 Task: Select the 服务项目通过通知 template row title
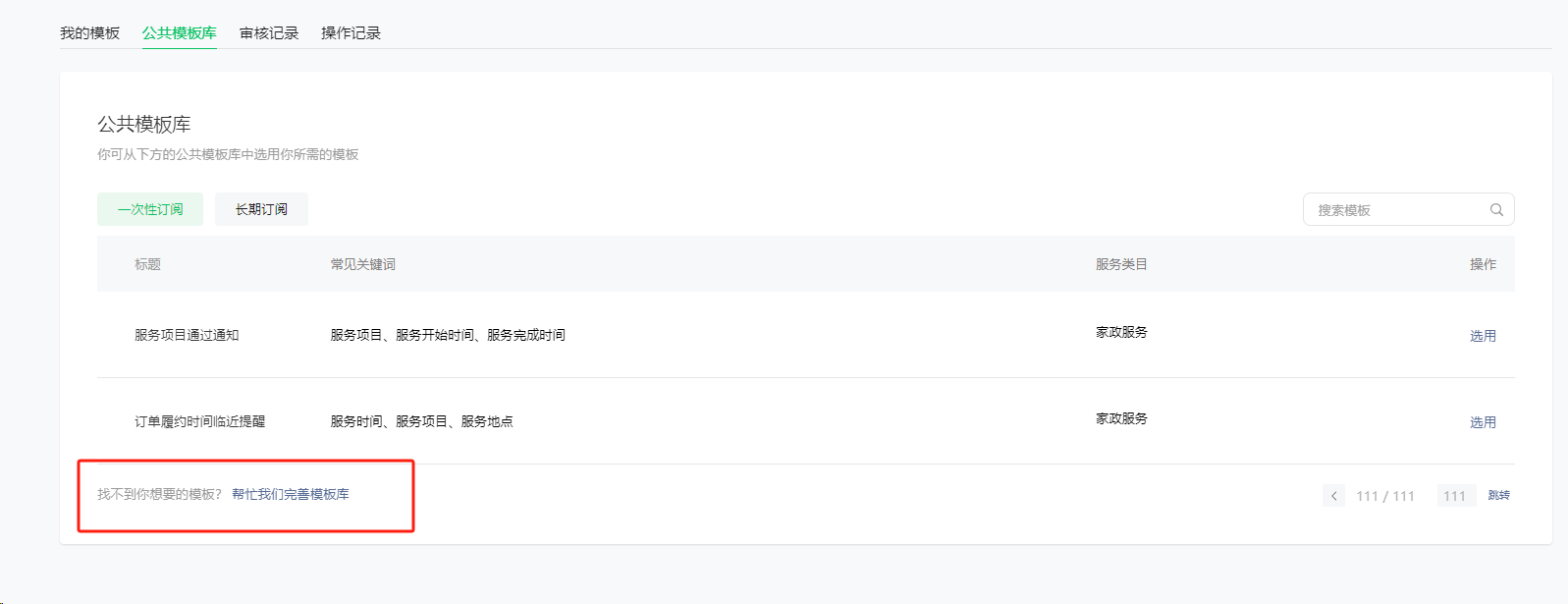coord(187,335)
